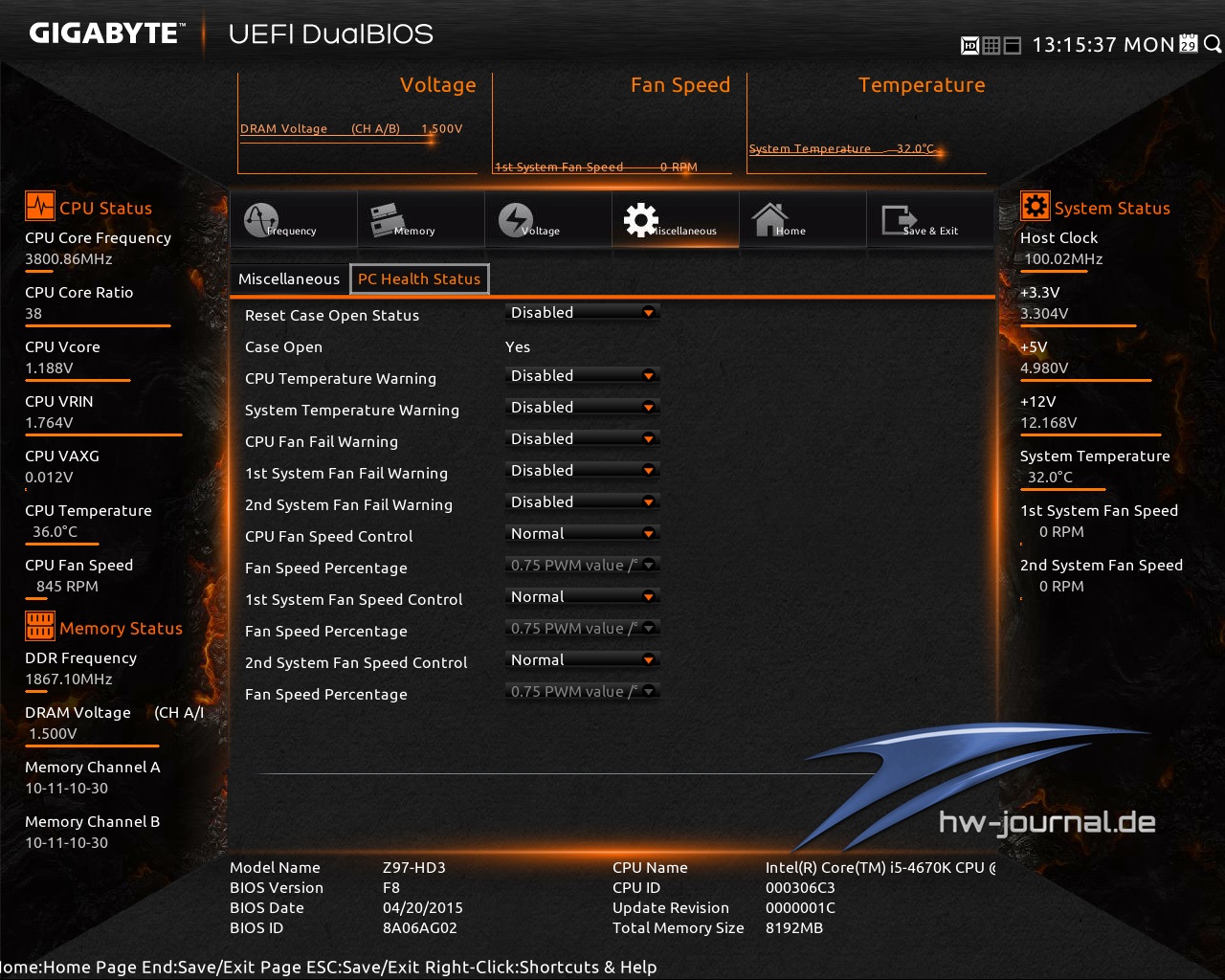Open the 2nd System Fan Fail Warning dropdown
Viewport: 1225px width, 980px height.
click(x=582, y=501)
